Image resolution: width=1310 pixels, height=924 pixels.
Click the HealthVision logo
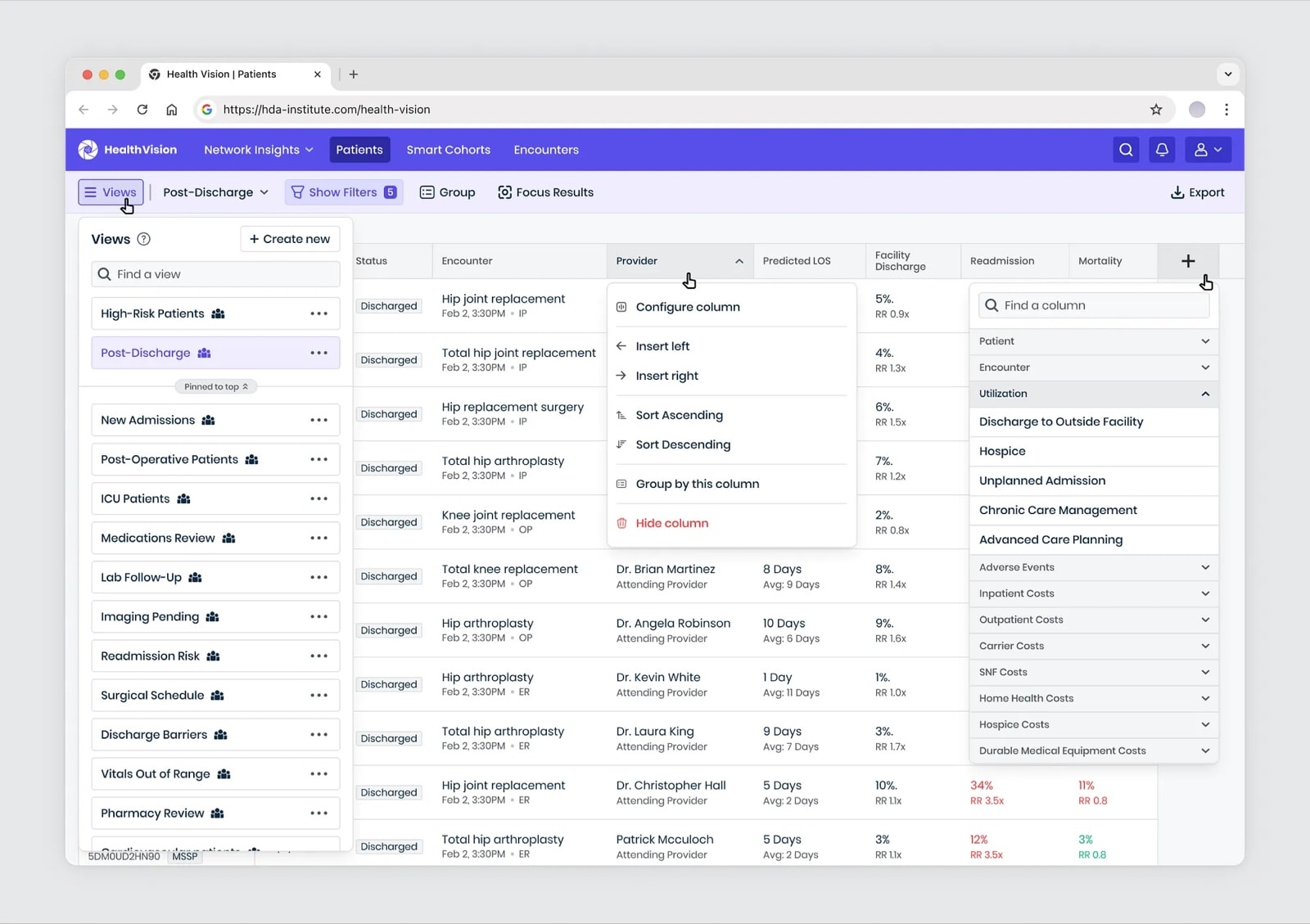point(128,150)
